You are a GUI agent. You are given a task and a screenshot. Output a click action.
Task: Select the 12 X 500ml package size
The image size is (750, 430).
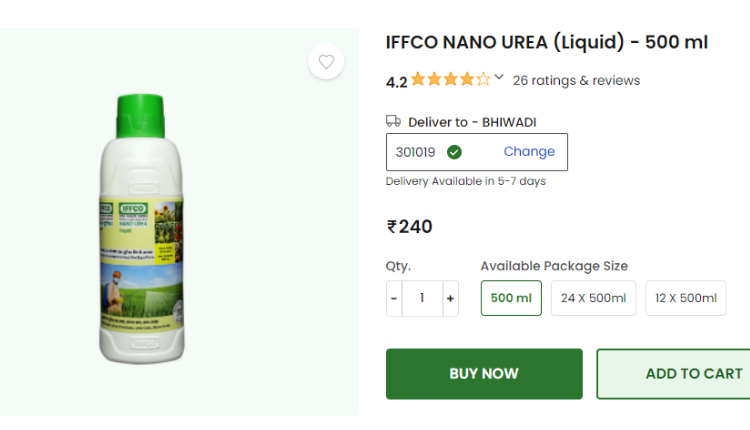click(x=685, y=298)
